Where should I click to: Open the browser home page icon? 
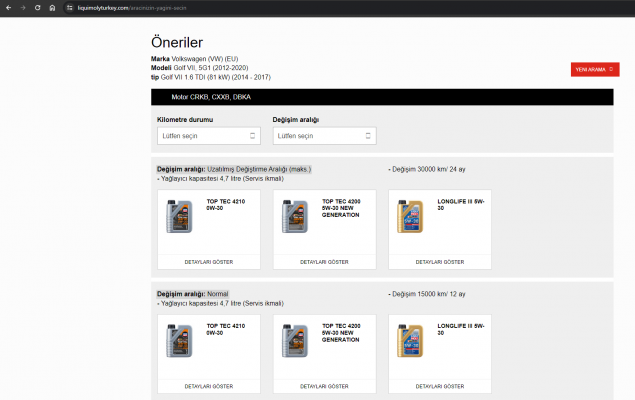52,8
